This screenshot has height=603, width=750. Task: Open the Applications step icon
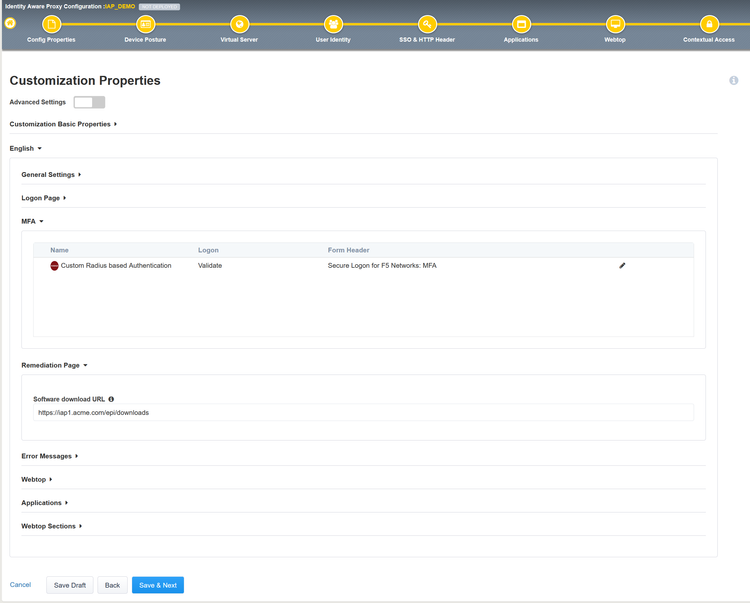point(521,24)
